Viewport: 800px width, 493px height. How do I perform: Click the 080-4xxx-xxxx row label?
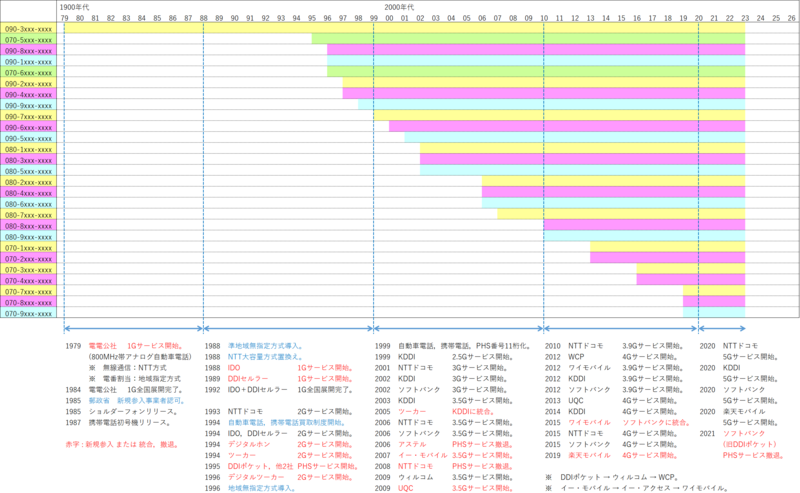tap(29, 193)
